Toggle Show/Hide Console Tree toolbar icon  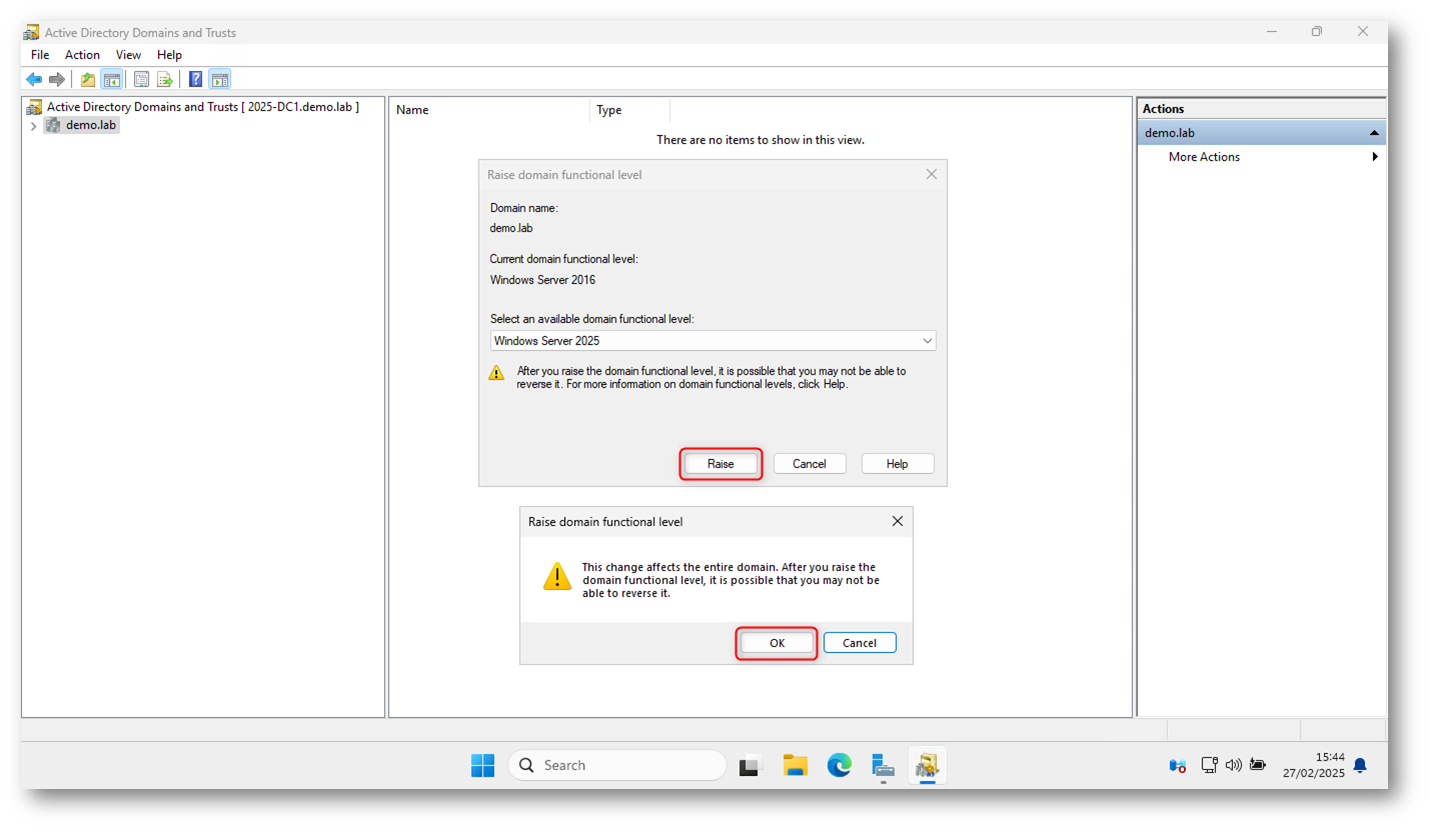[x=112, y=79]
